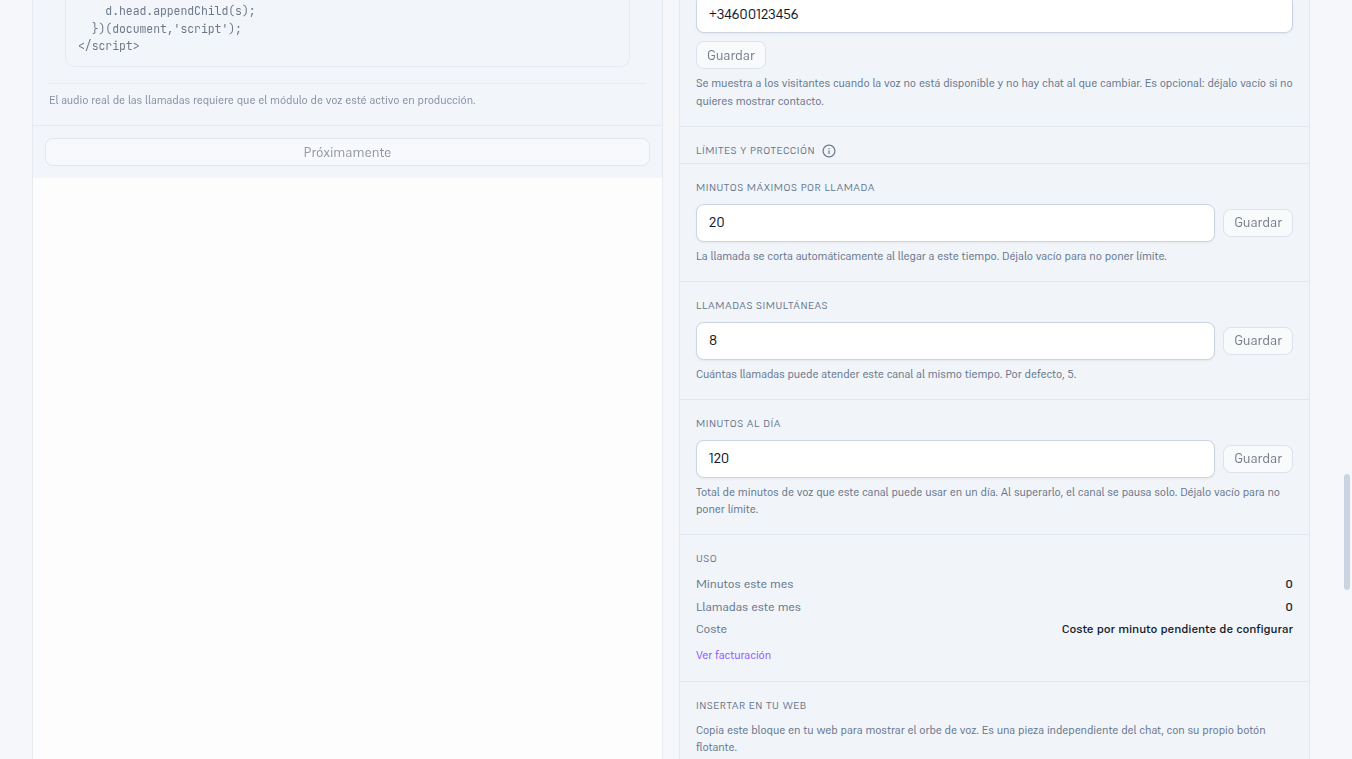
Task: Open the Ver facturación link
Action: click(733, 655)
